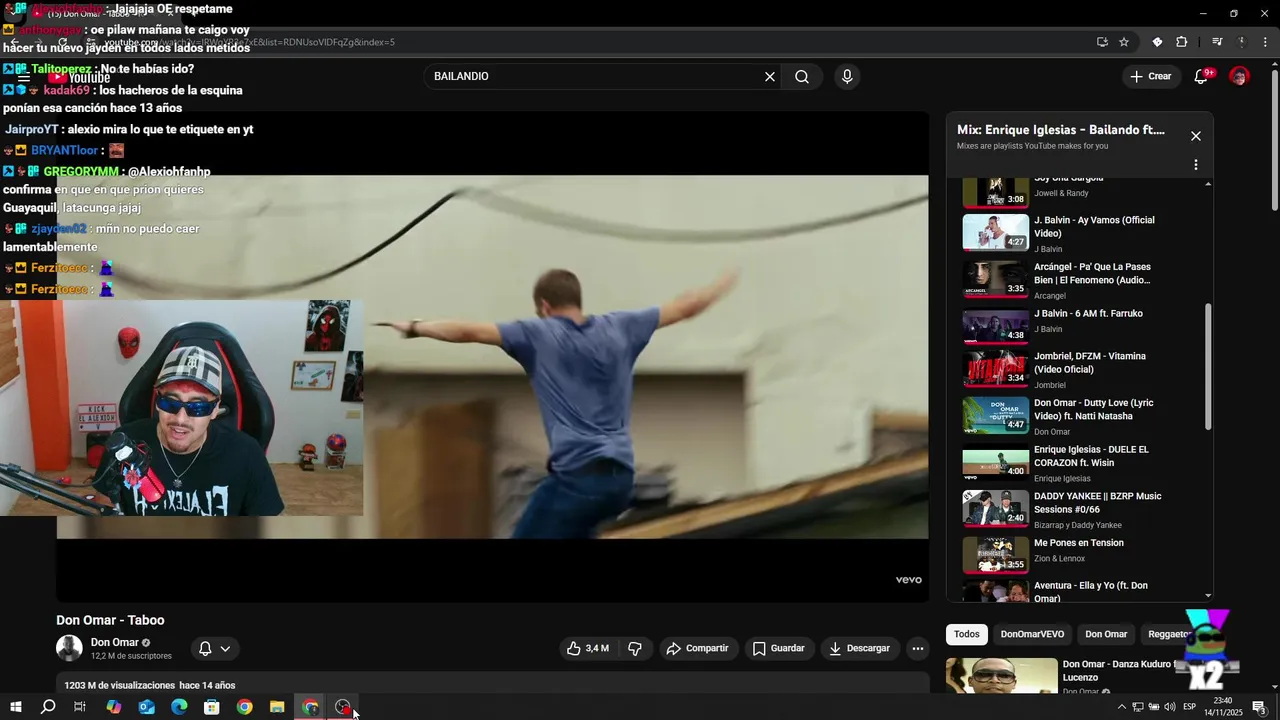The image size is (1280, 720).
Task: Open the Don Omar channel name link
Action: [115, 643]
